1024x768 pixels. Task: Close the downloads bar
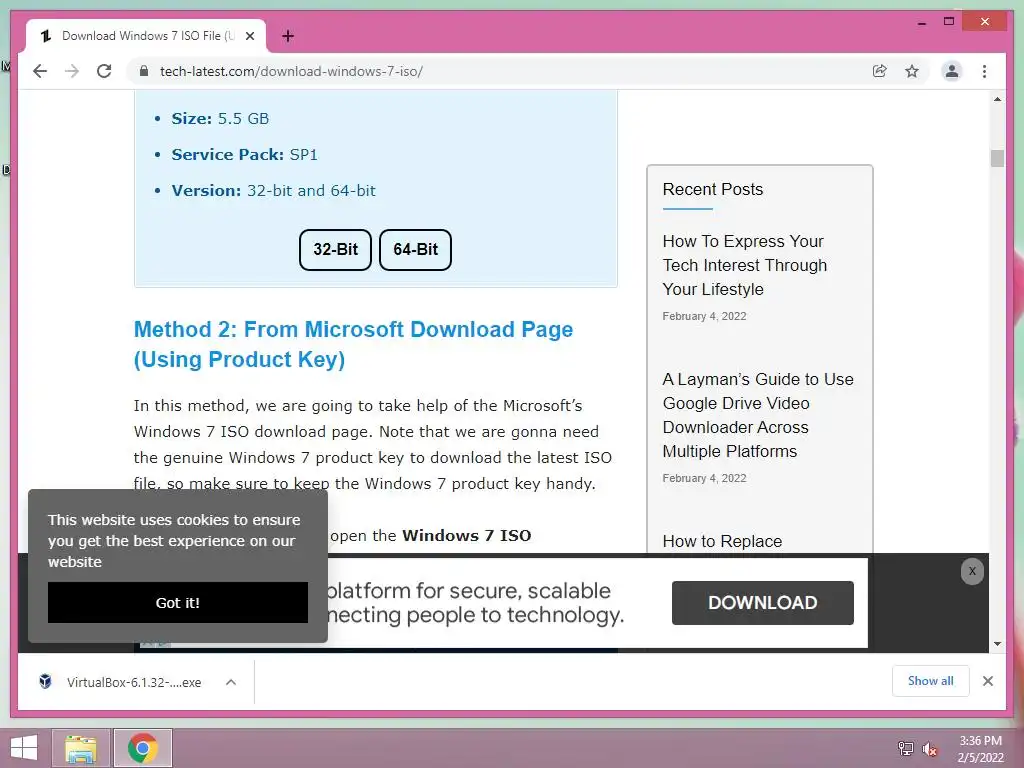(x=987, y=681)
